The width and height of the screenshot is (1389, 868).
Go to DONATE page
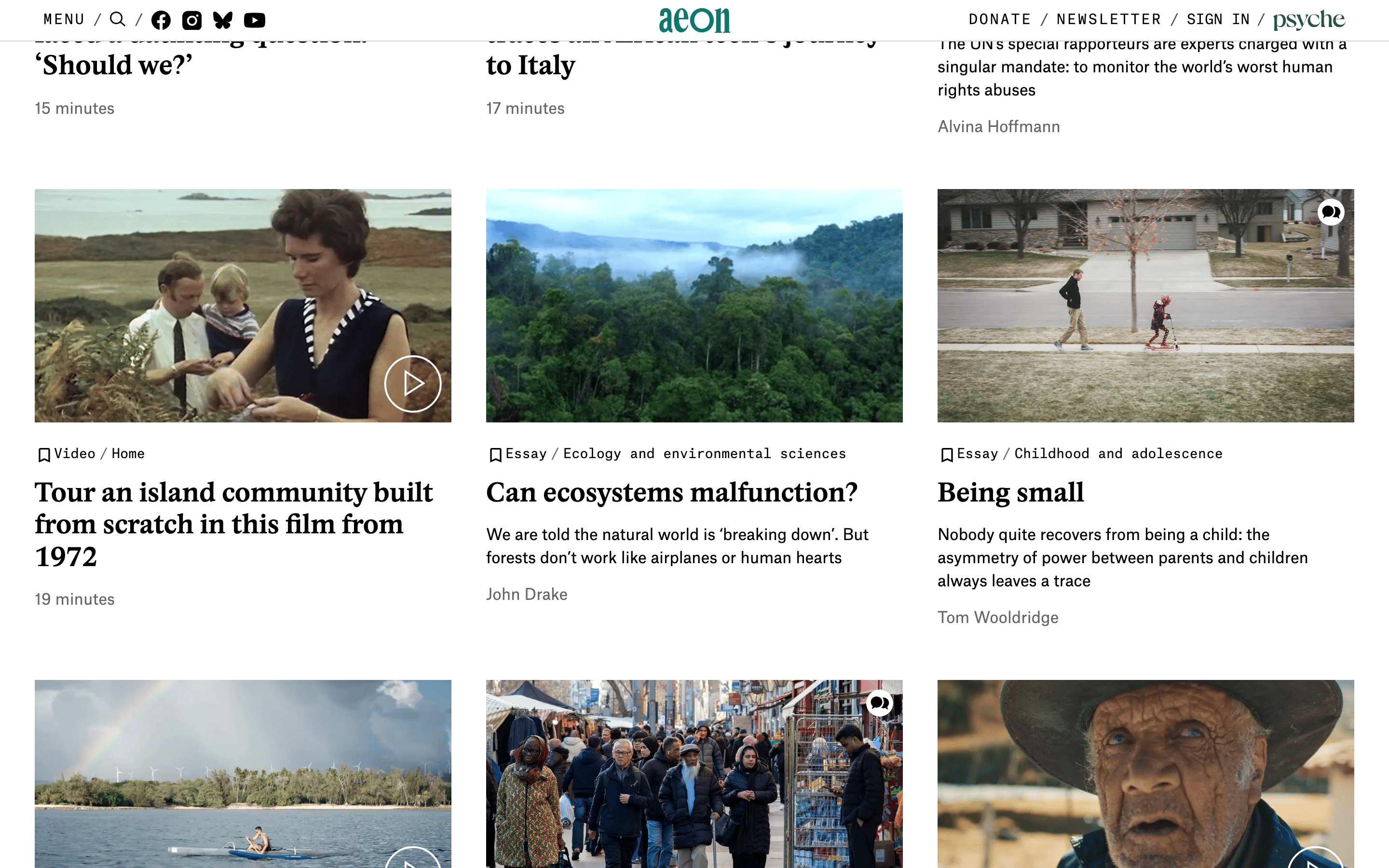coord(1000,19)
